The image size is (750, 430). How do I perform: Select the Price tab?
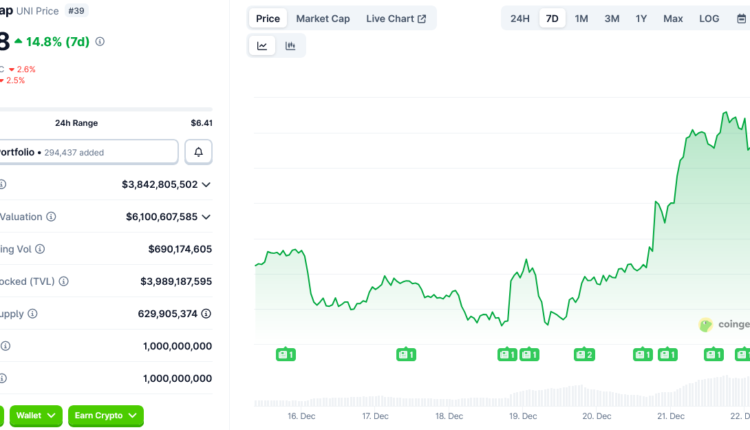point(267,18)
